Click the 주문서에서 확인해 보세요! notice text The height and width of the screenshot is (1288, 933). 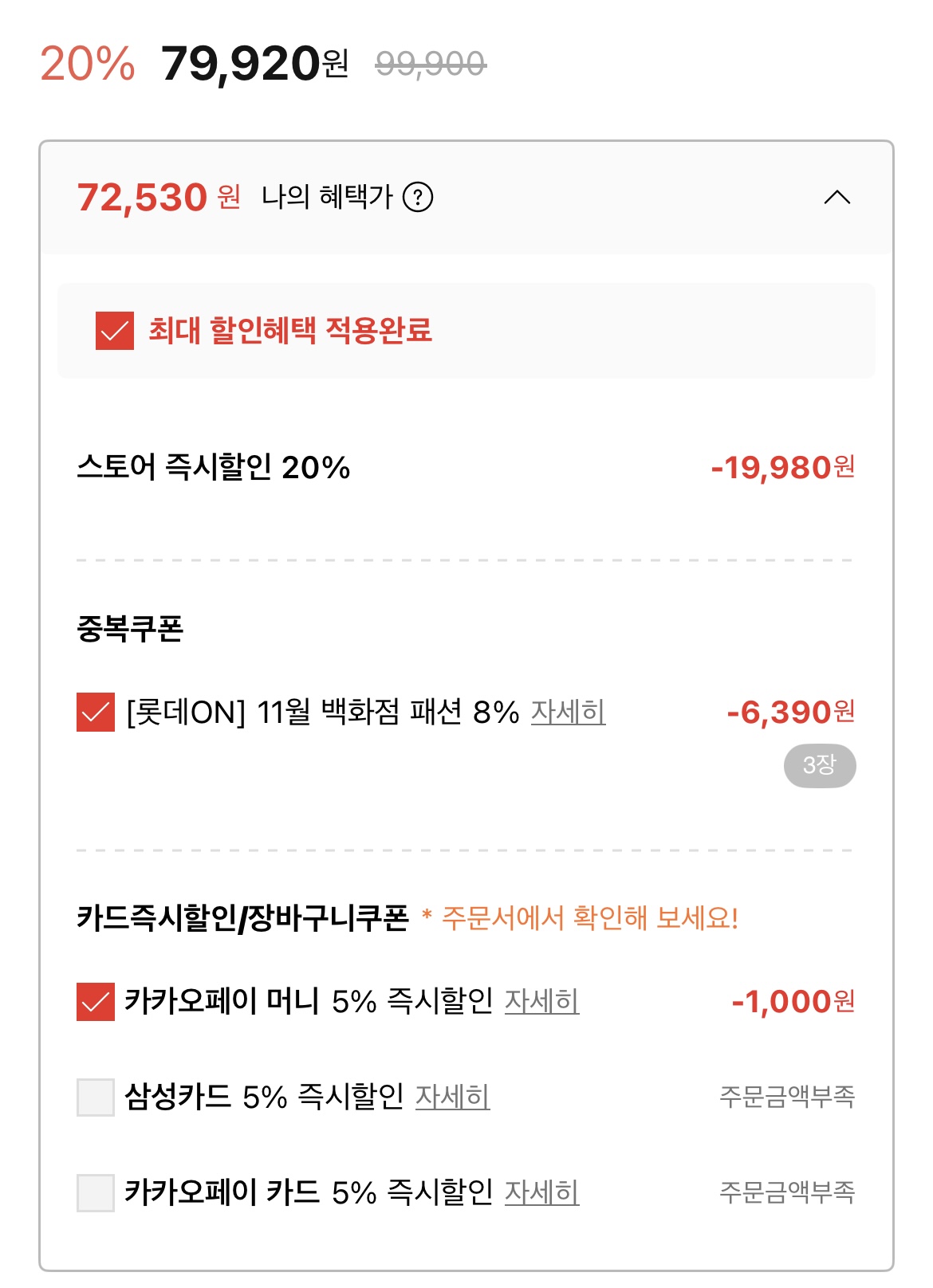click(x=590, y=918)
